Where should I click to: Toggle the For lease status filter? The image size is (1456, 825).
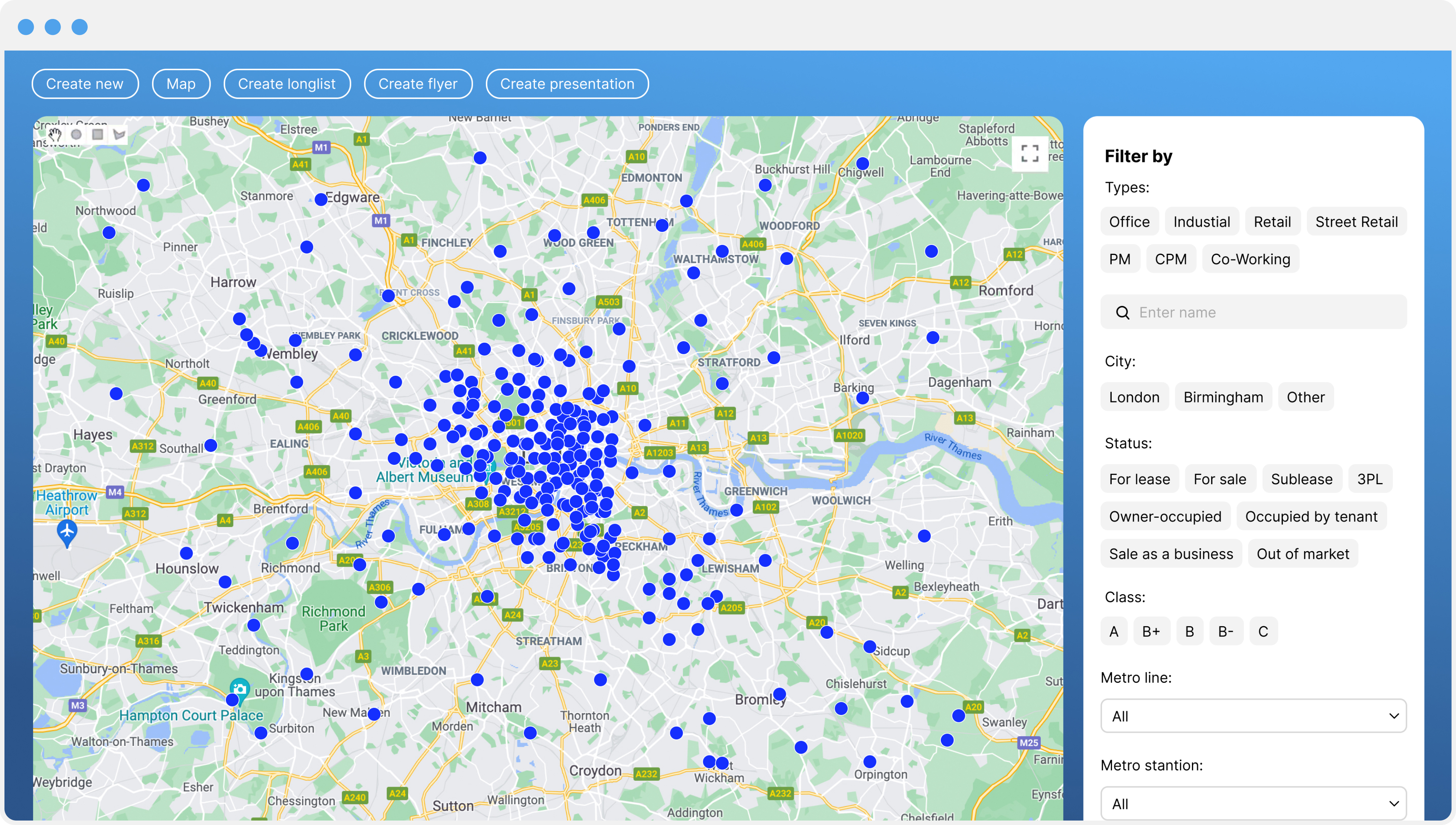point(1140,479)
